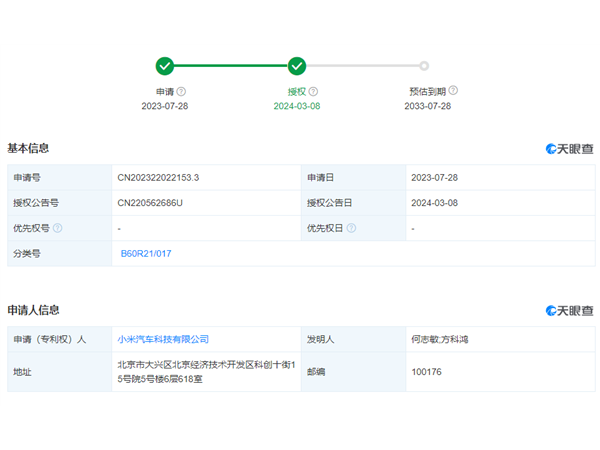Click the help icon beside 申请 in the timeline

click(182, 92)
